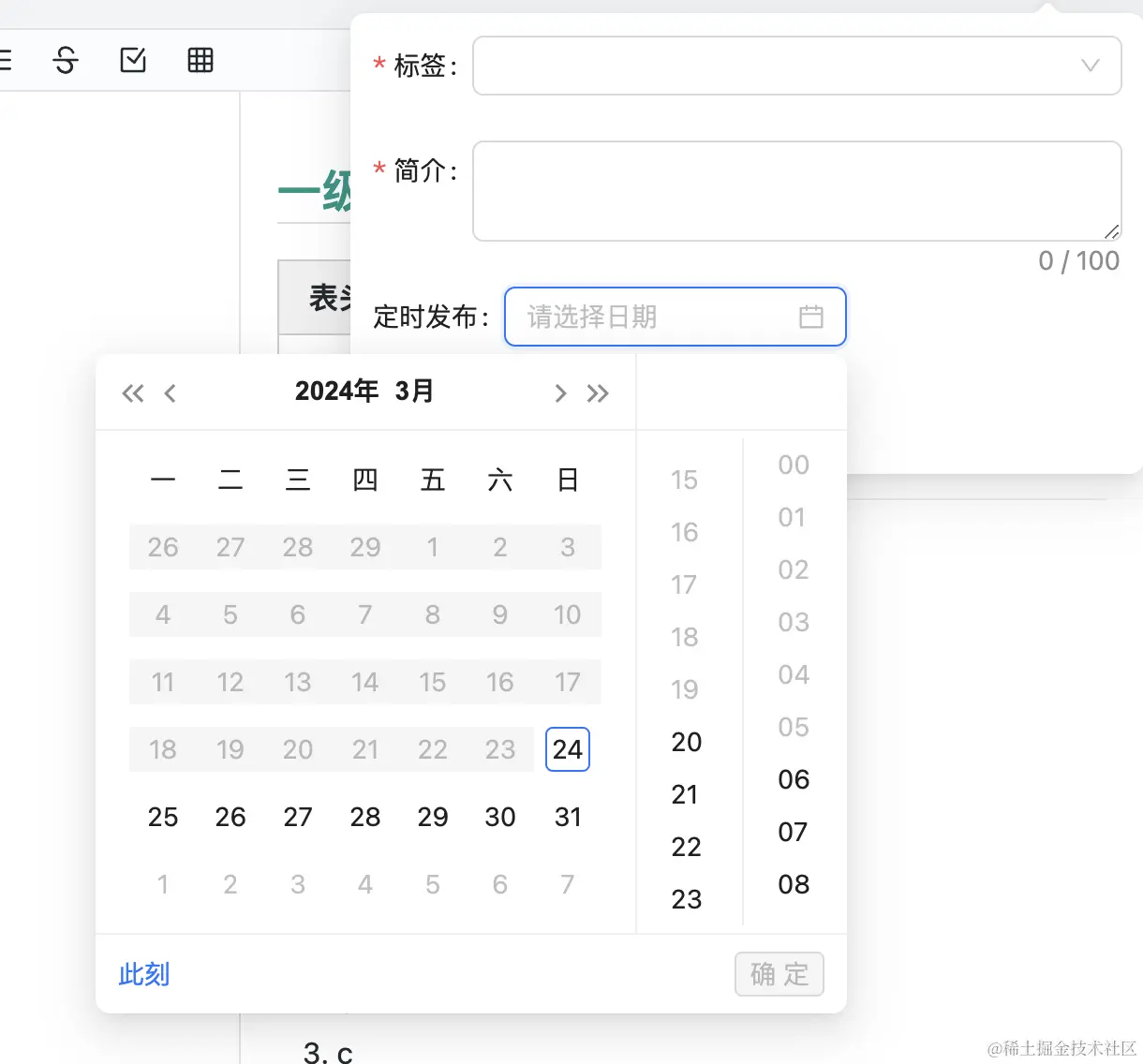Choose hour 21 in time column
Image resolution: width=1143 pixels, height=1064 pixels.
coord(687,794)
